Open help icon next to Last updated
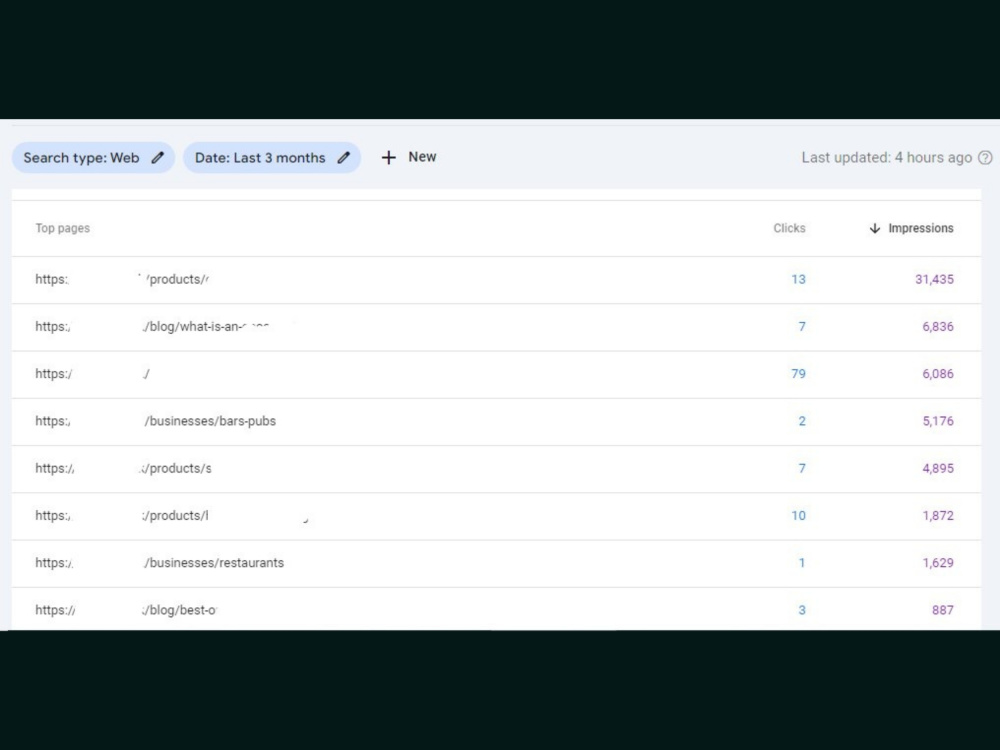Image resolution: width=1000 pixels, height=750 pixels. (x=985, y=158)
